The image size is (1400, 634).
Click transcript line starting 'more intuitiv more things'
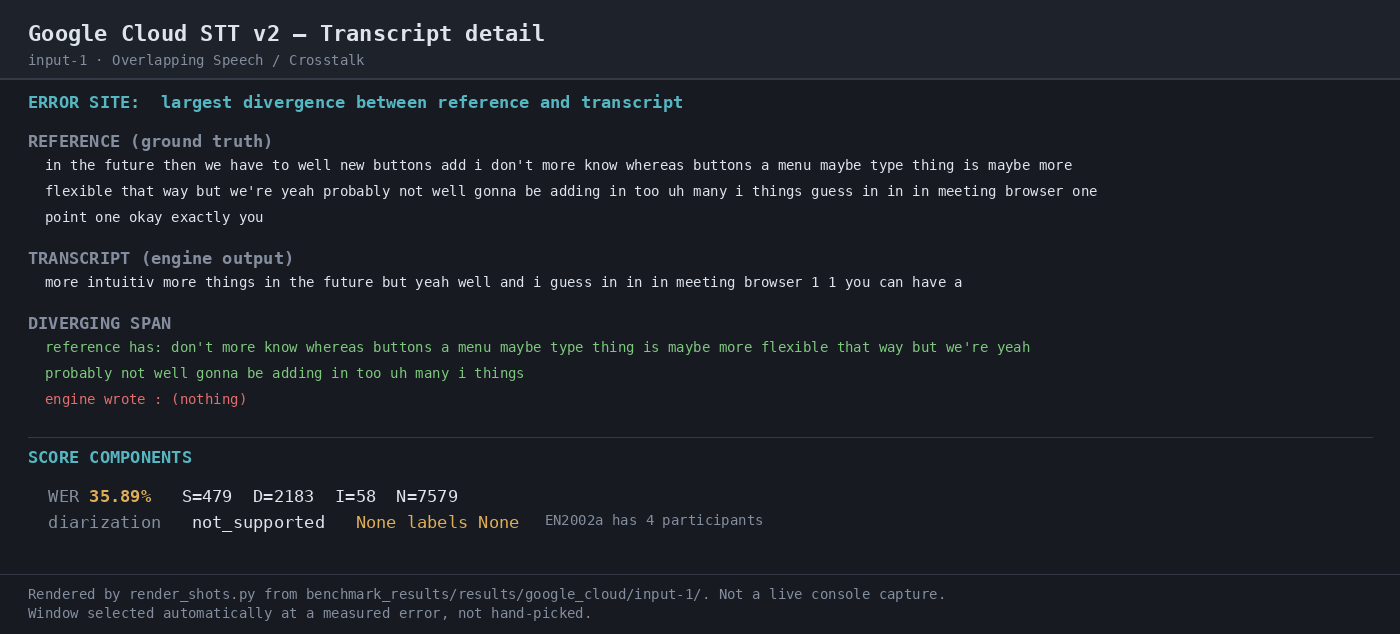point(503,283)
